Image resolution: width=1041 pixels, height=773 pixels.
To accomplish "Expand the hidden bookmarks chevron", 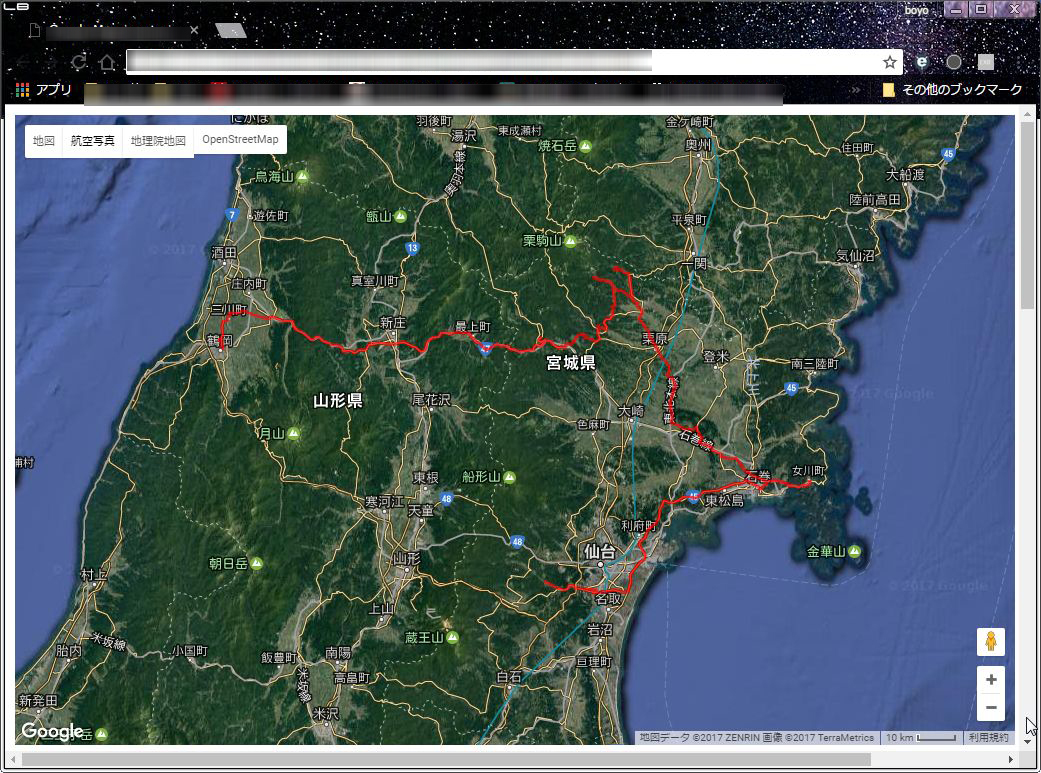I will tap(855, 90).
